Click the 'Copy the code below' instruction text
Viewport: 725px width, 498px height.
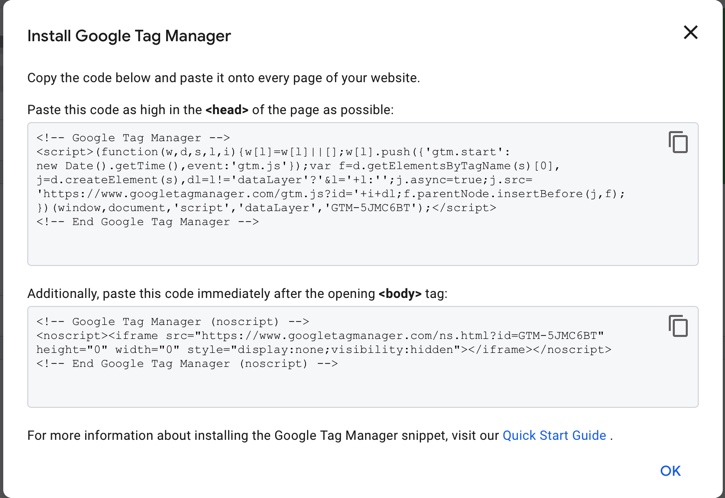223,78
